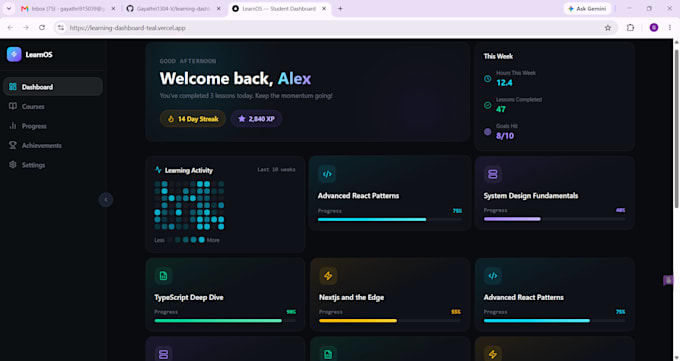Viewport: 680px width, 361px height.
Task: Open the browser extensions icon
Action: coord(630,28)
